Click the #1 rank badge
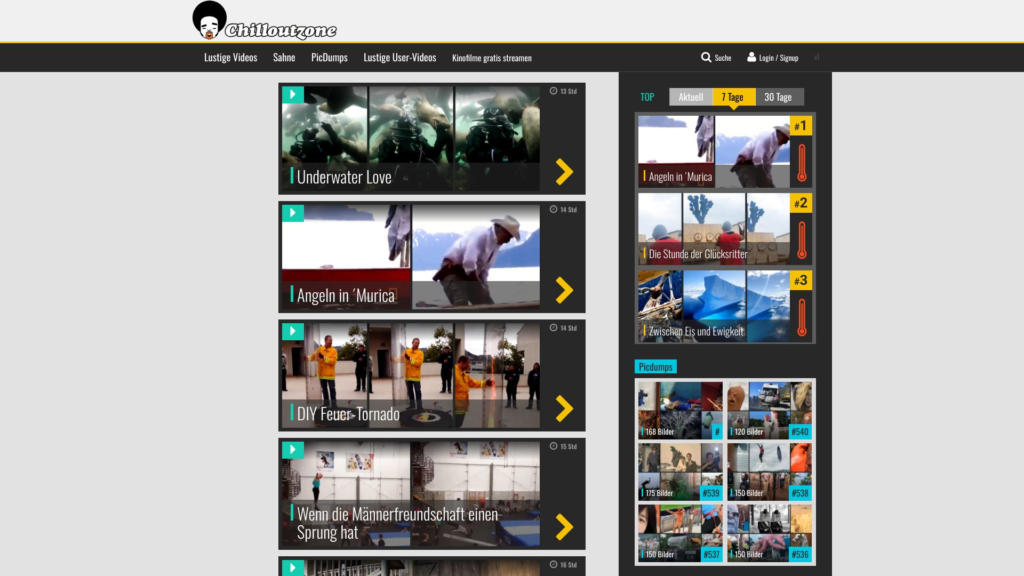1024x576 pixels. tap(801, 125)
